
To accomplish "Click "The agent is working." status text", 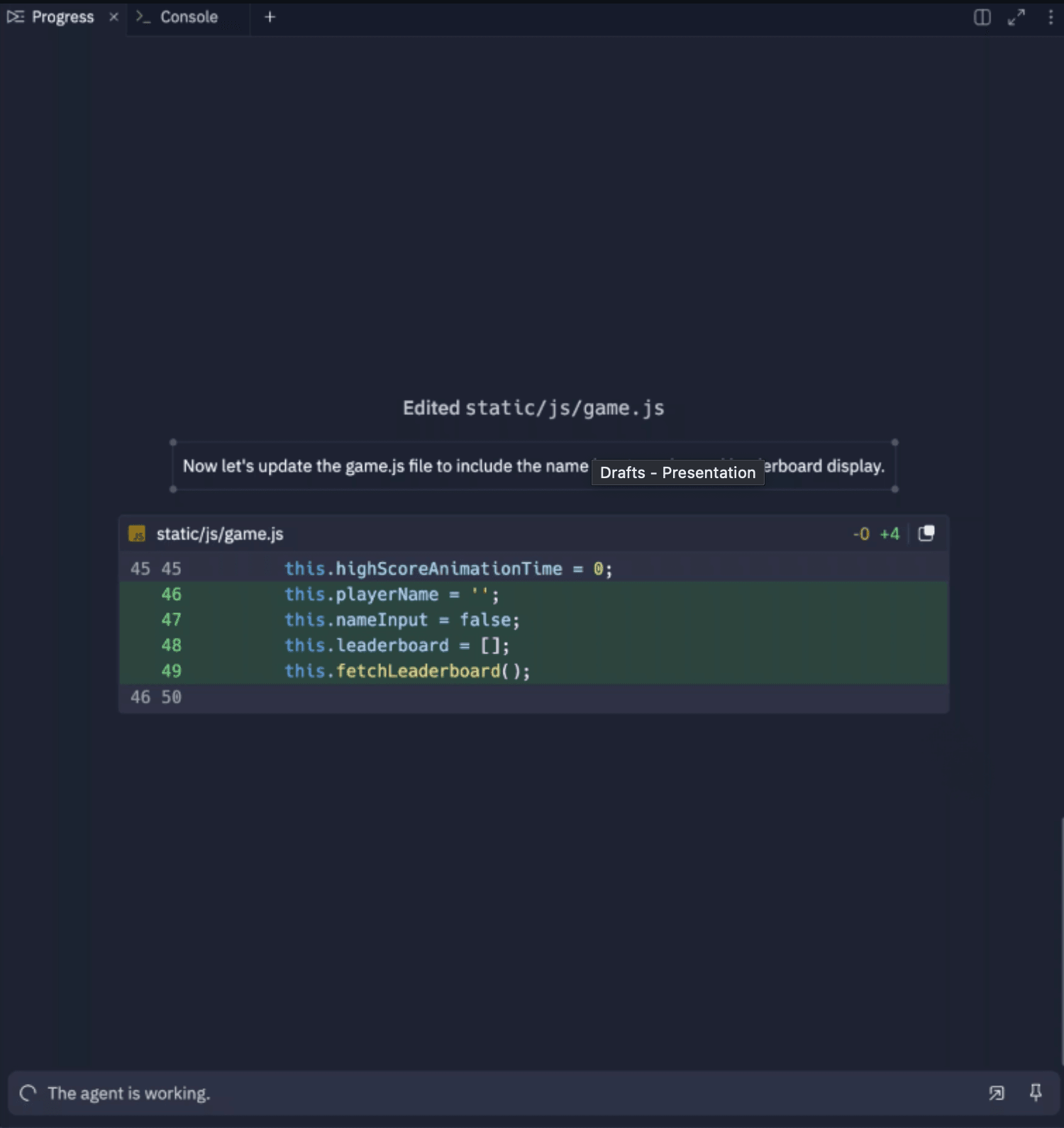I will [129, 1093].
